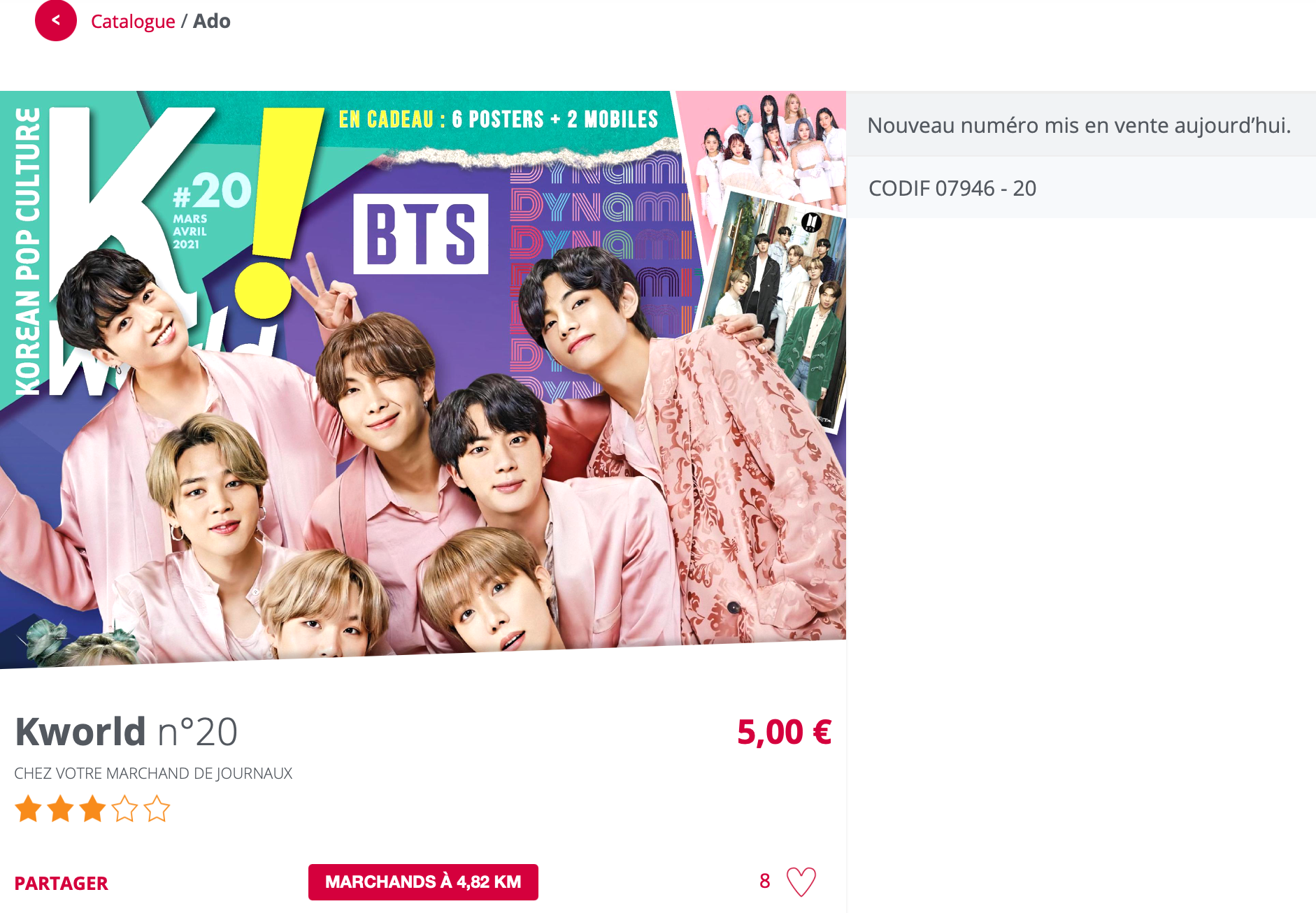Click the Nouveau numéro notice text

[1079, 125]
